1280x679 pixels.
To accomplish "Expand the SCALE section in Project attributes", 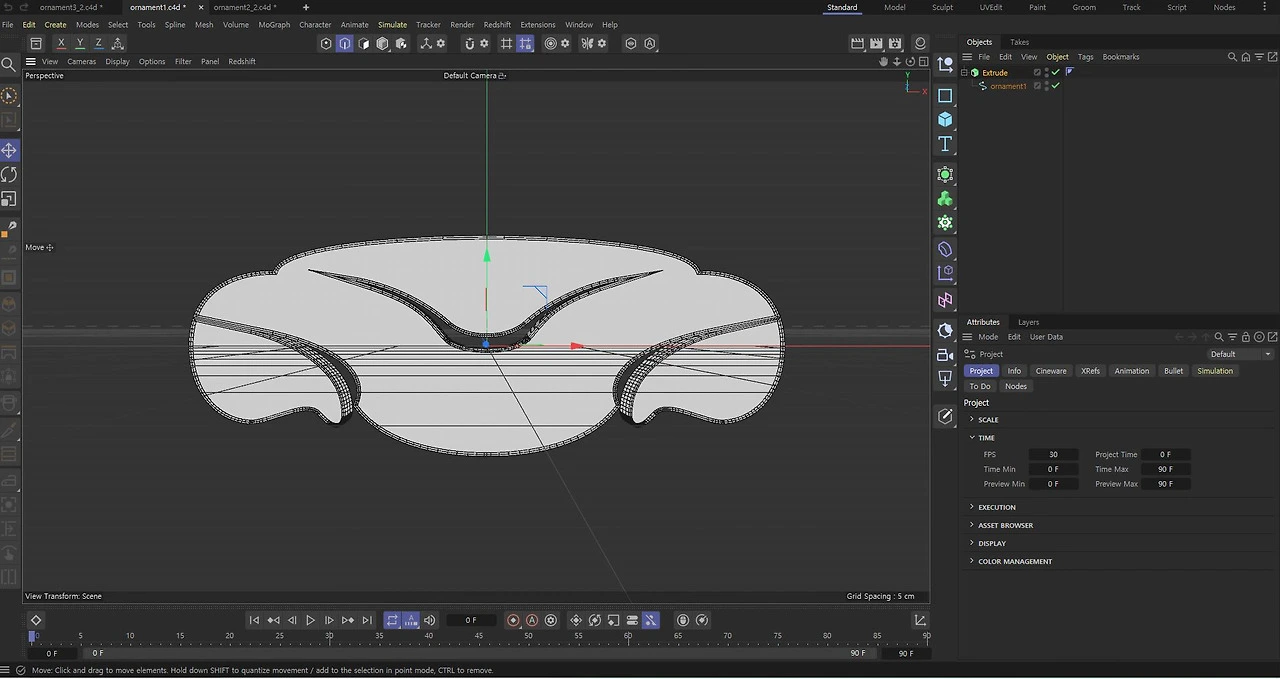I will (987, 420).
